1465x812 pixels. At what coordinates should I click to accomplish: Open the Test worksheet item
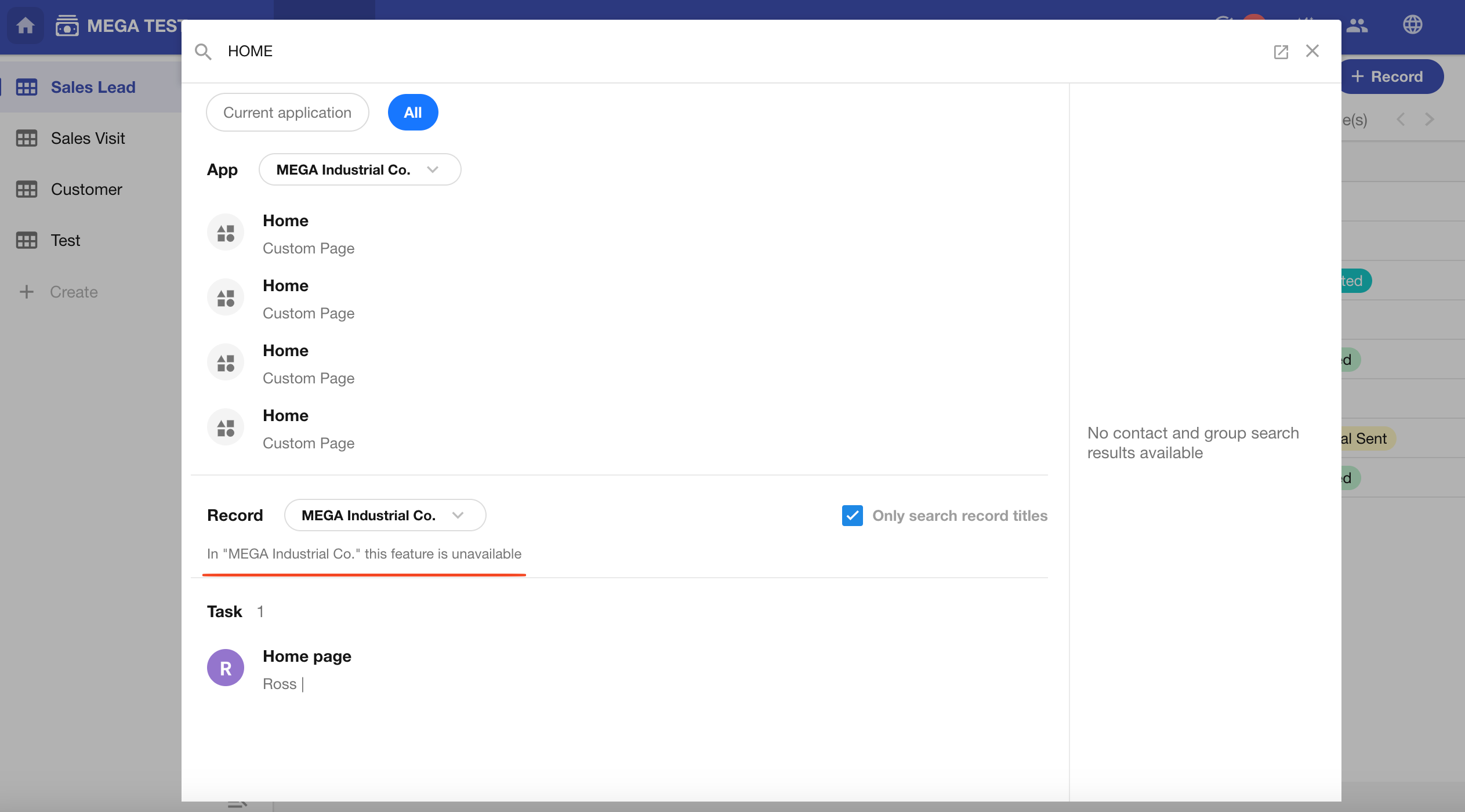tap(65, 240)
